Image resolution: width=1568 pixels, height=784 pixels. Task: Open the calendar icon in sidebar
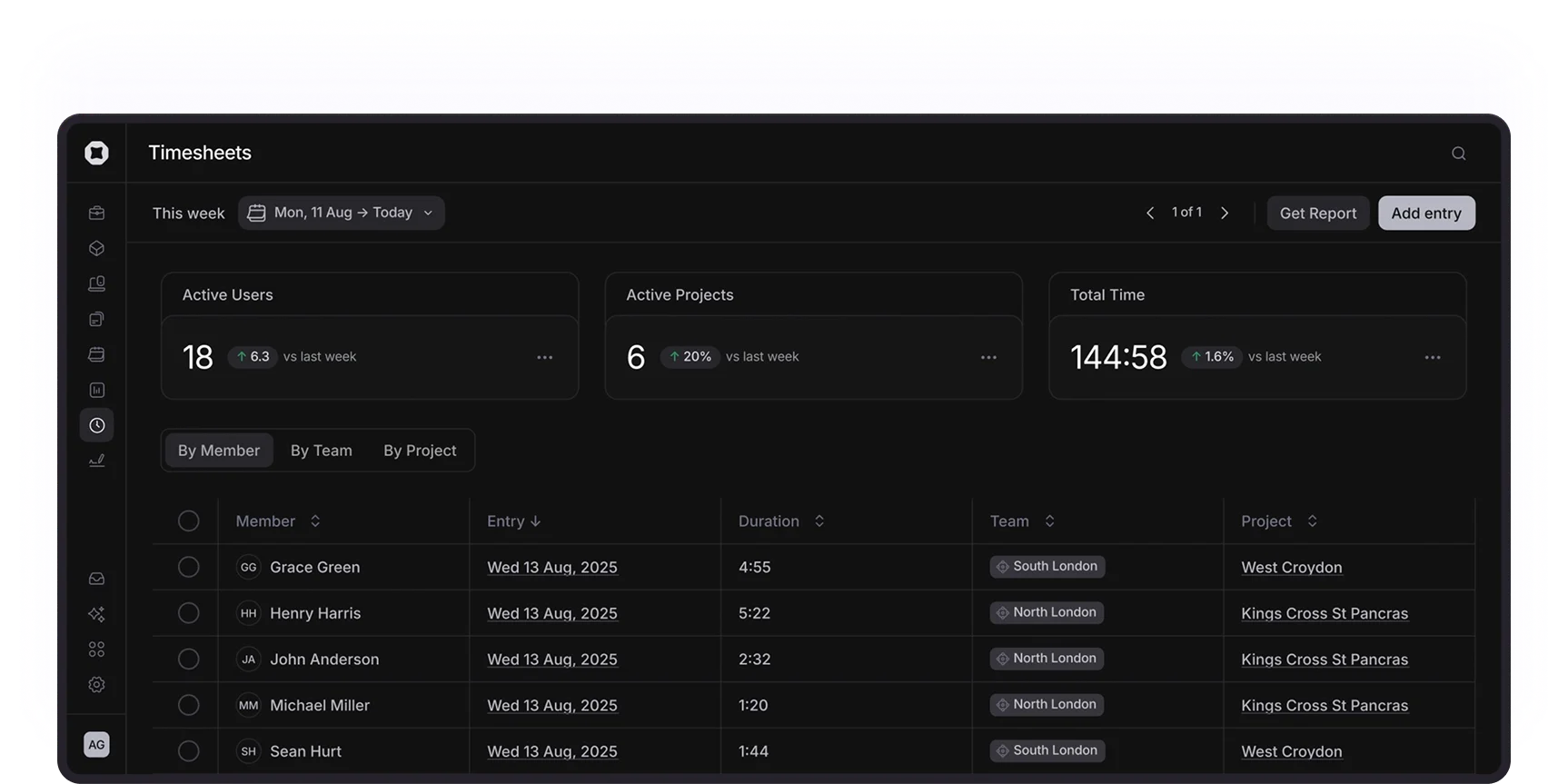(96, 354)
